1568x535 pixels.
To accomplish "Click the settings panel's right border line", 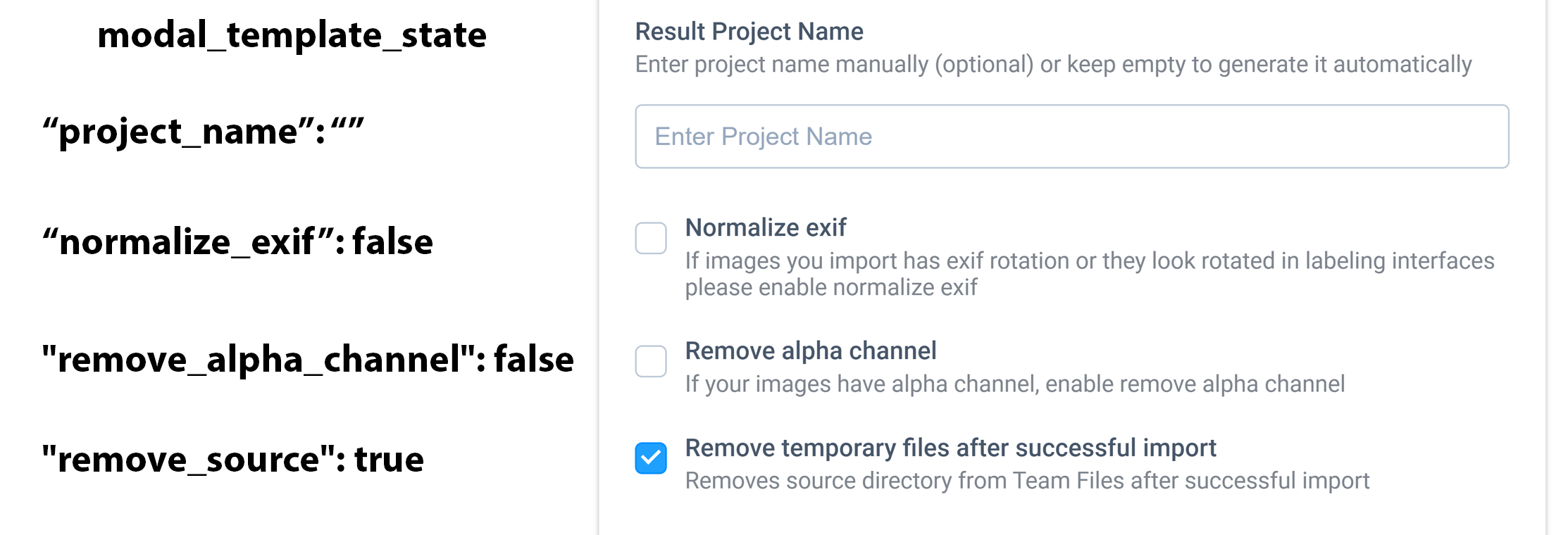I will [1545, 267].
